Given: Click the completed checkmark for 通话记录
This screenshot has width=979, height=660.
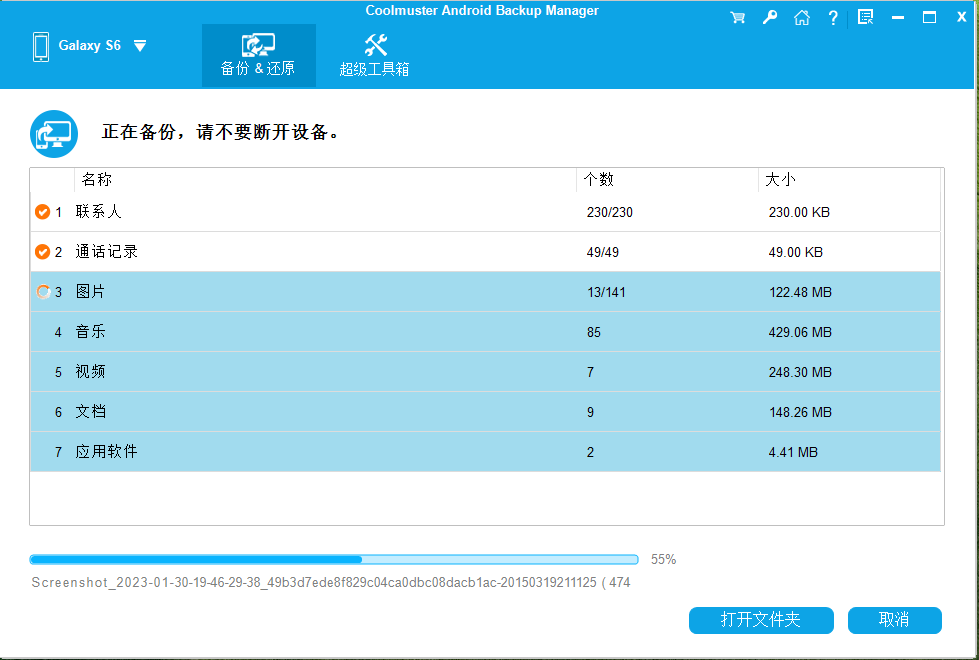Looking at the screenshot, I should [x=42, y=252].
